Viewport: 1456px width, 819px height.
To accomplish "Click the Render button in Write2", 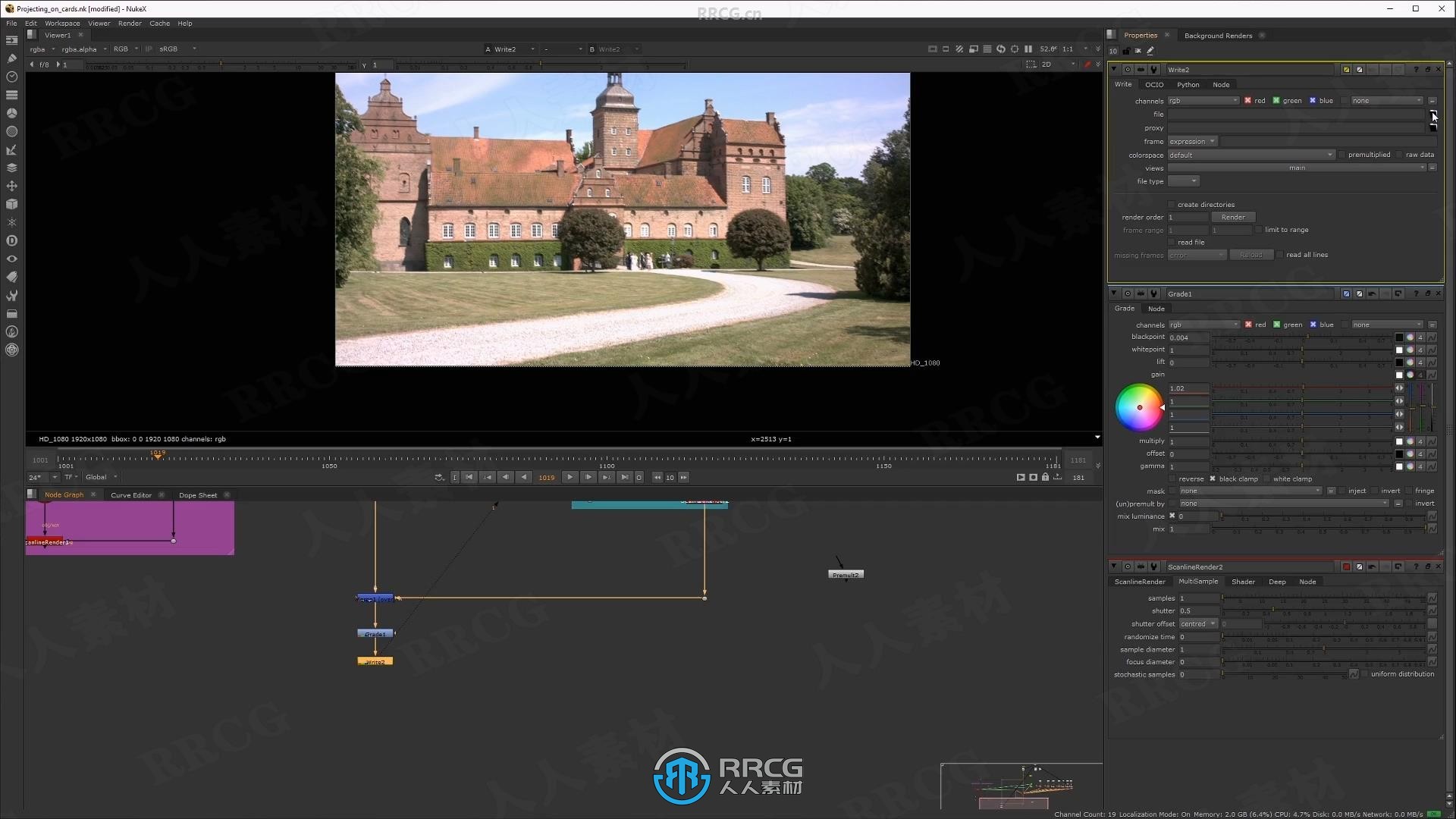I will [x=1233, y=217].
